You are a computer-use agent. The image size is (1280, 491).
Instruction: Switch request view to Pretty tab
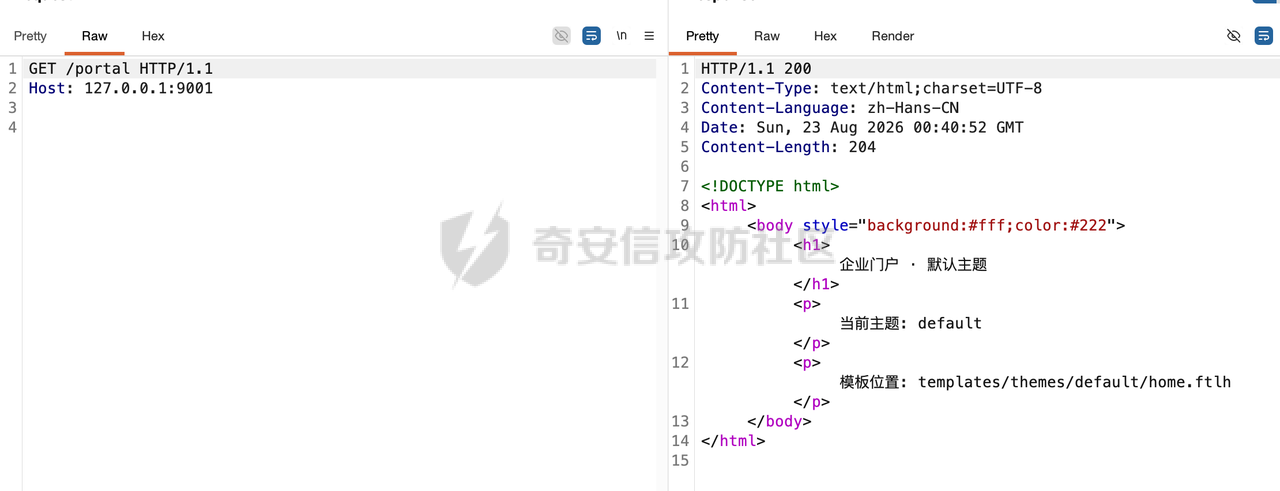click(x=30, y=36)
